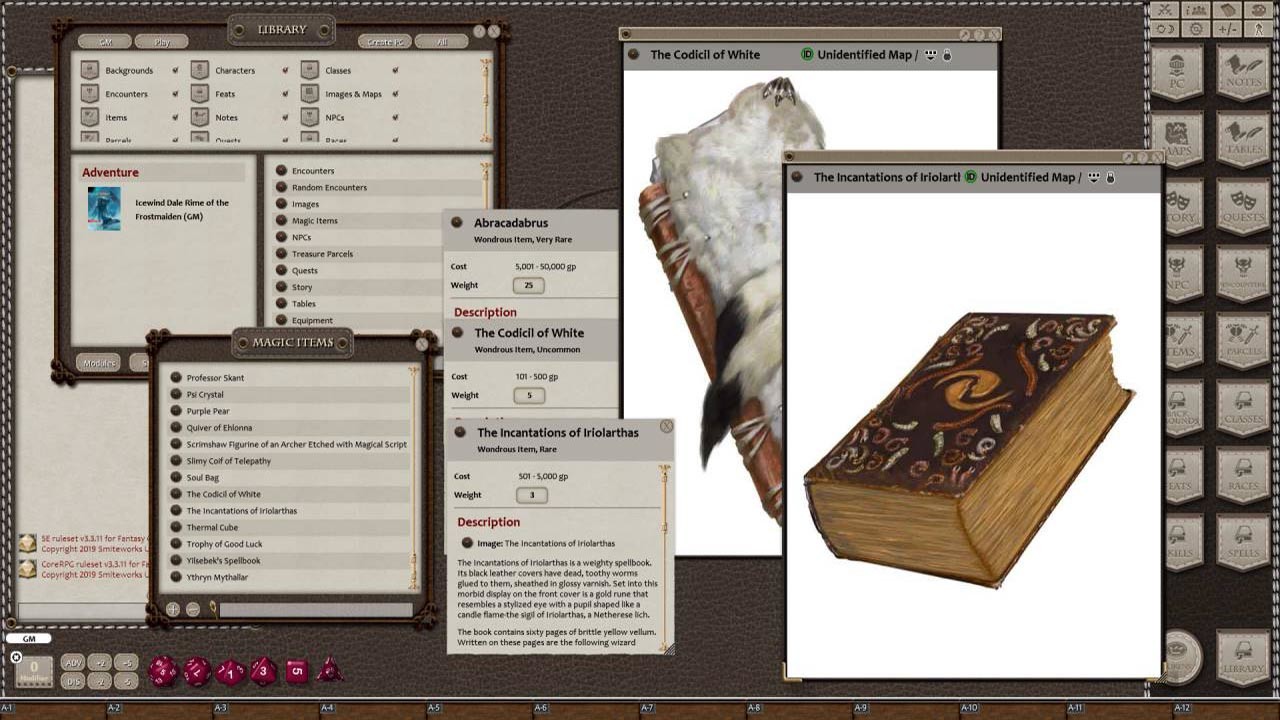Expand the Story category
1280x720 pixels.
(281, 287)
